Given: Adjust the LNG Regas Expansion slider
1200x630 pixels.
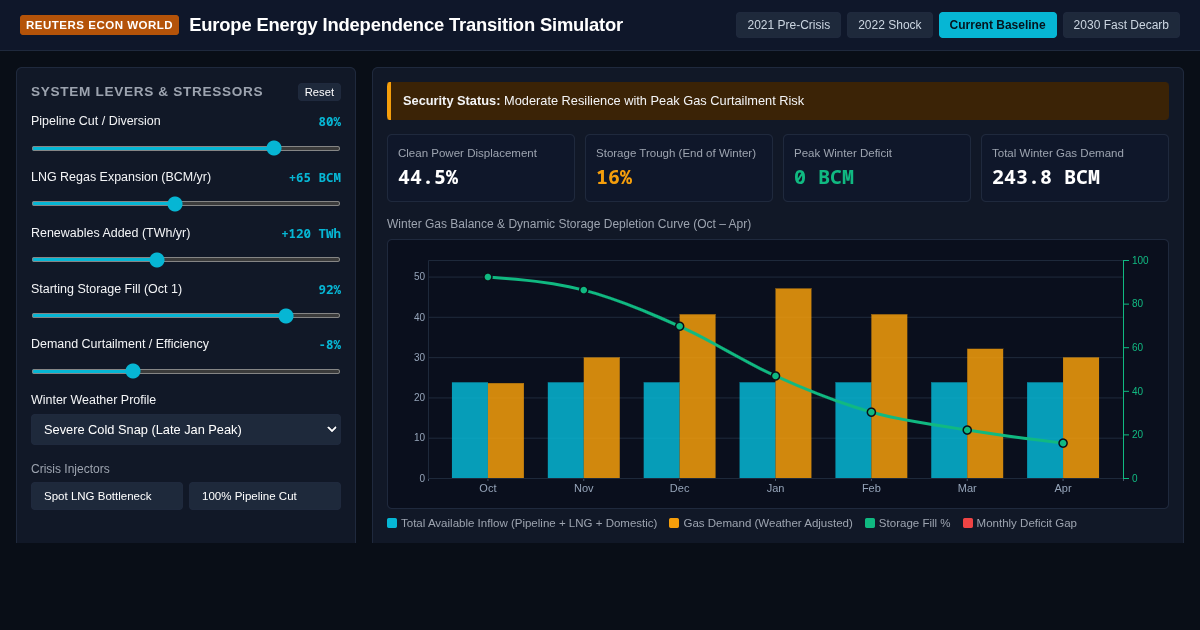Looking at the screenshot, I should tap(186, 204).
